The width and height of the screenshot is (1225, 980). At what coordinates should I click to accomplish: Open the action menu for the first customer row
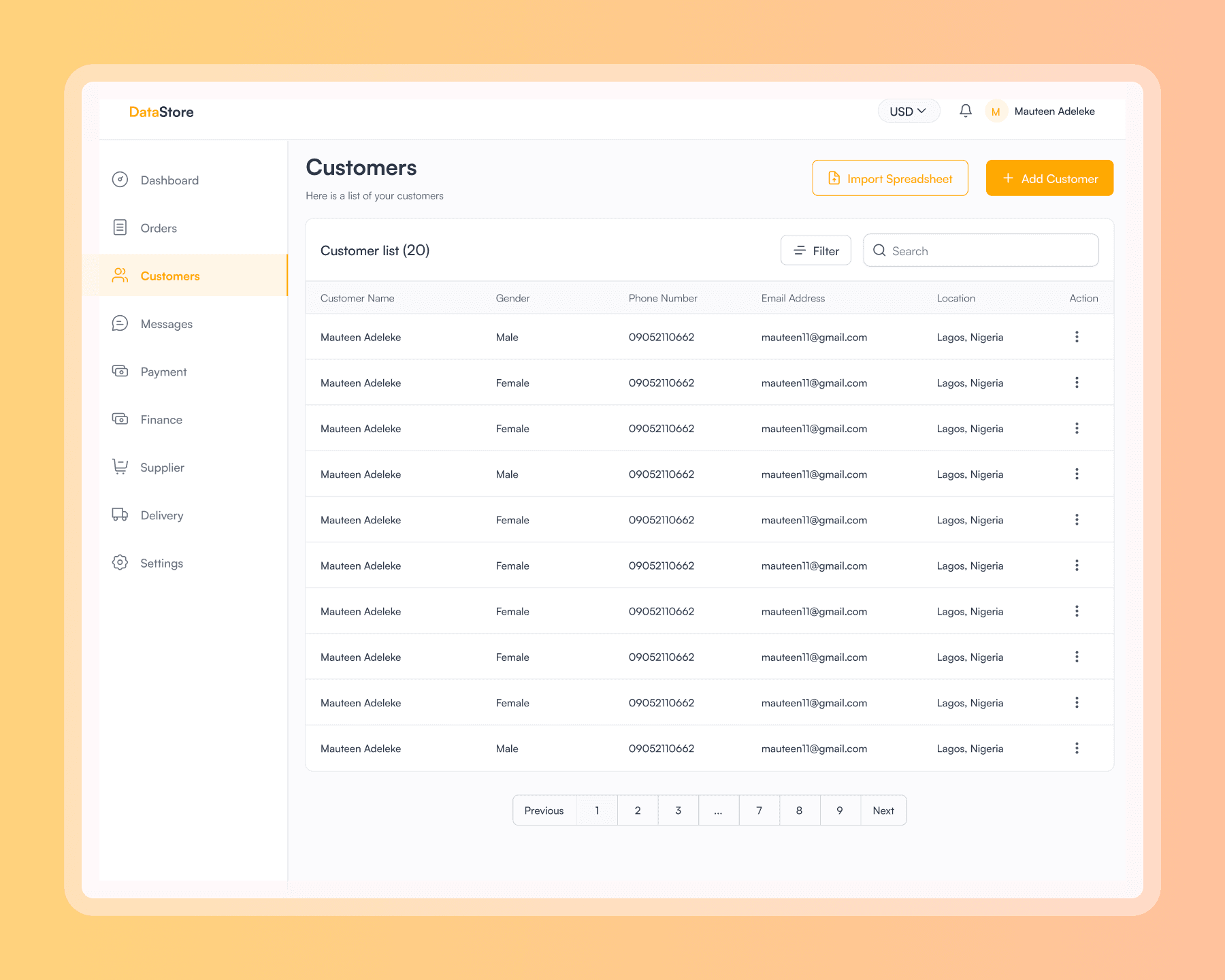(x=1077, y=337)
